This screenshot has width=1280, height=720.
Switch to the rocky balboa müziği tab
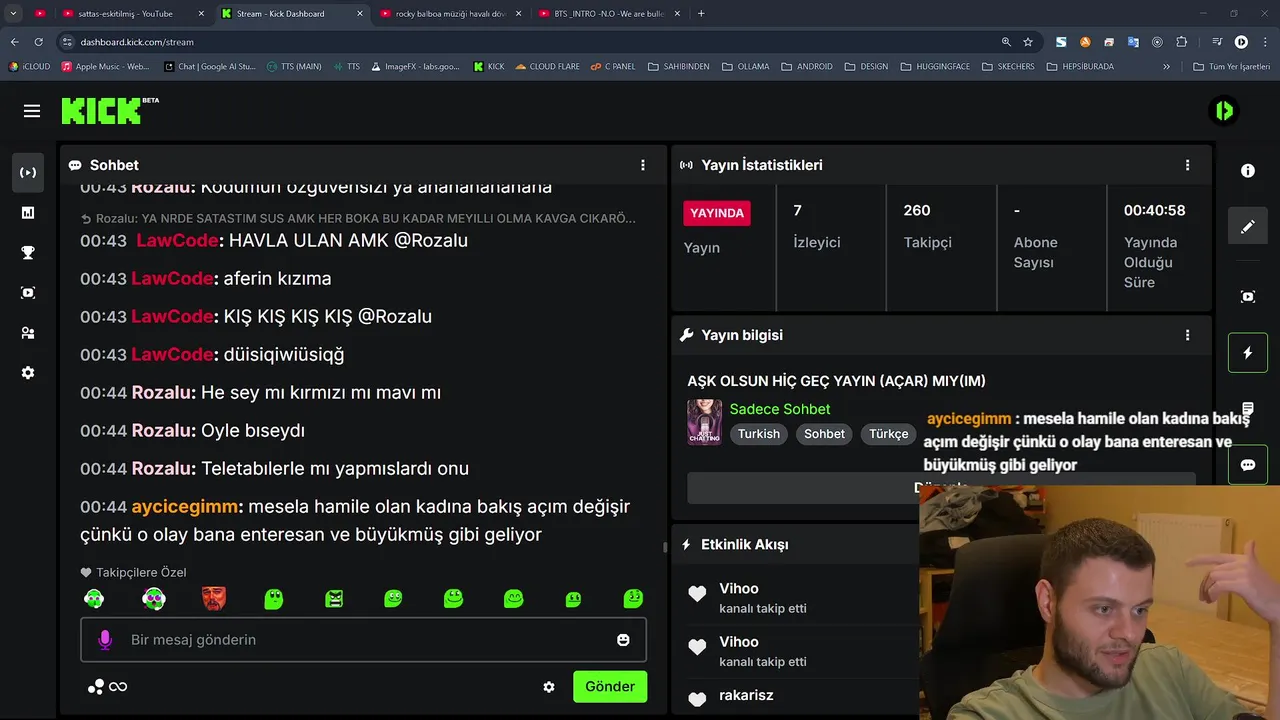click(451, 14)
